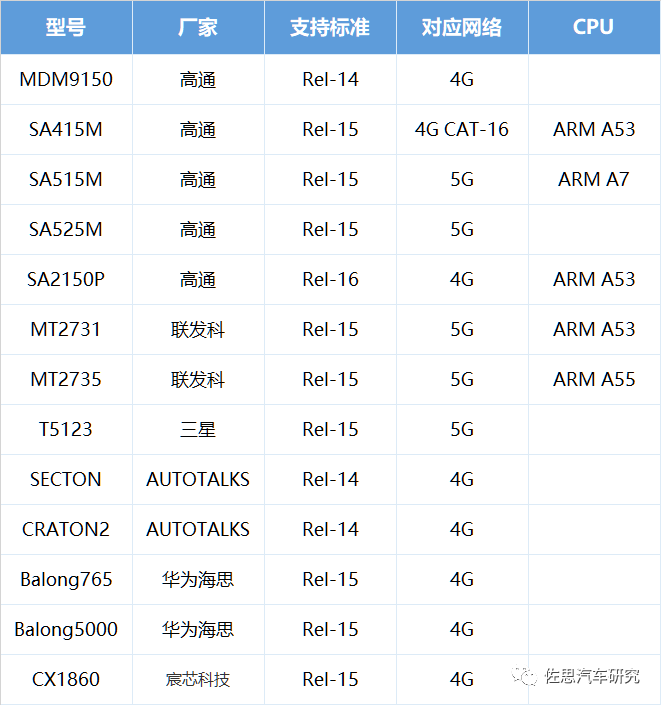The image size is (661, 705).
Task: Click ARM A53 in the SA415M row
Action: pos(594,129)
